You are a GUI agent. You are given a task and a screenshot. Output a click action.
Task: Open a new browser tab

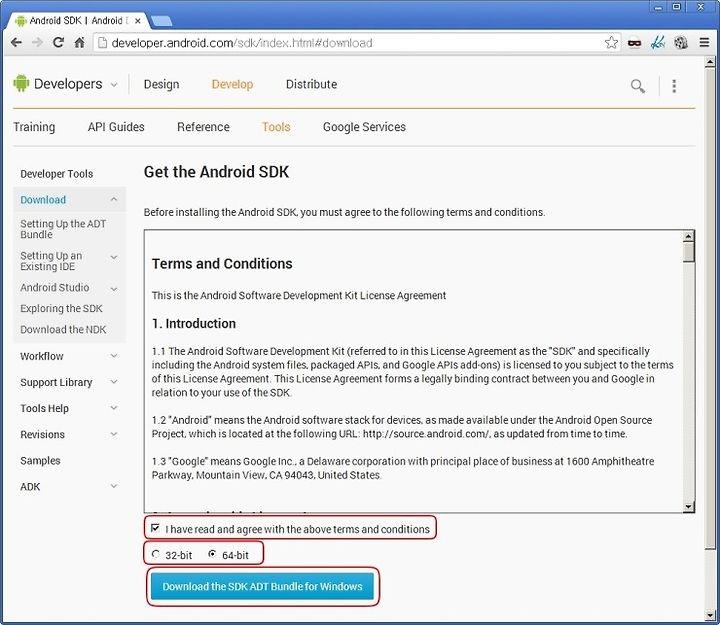point(161,21)
